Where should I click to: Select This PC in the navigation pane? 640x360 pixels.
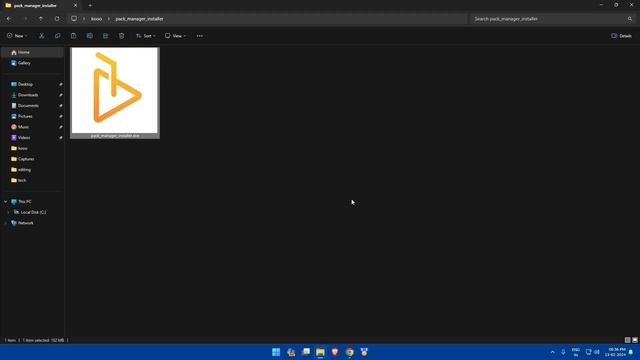[x=25, y=202]
